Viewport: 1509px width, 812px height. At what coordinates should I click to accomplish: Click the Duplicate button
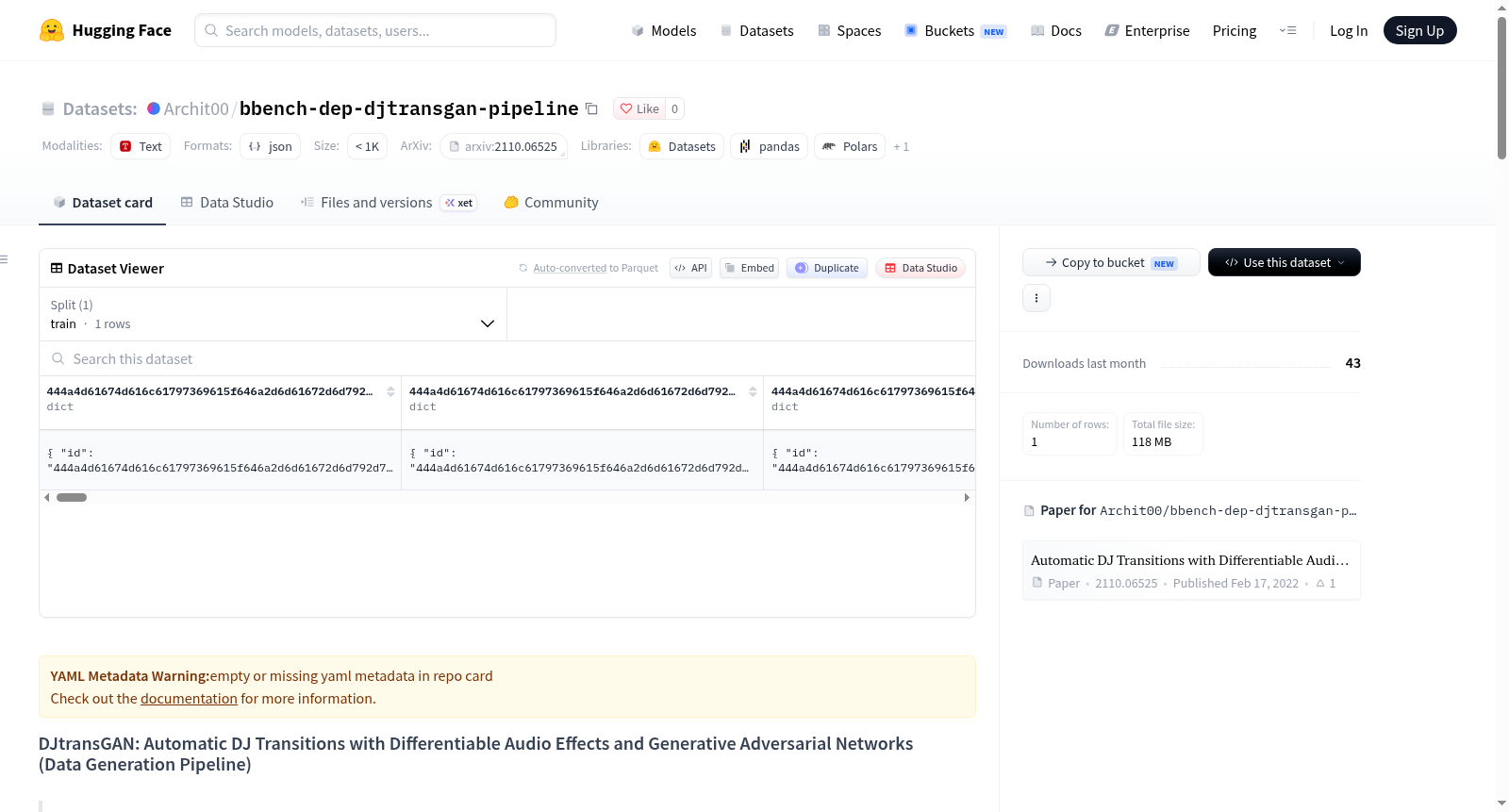(x=827, y=268)
